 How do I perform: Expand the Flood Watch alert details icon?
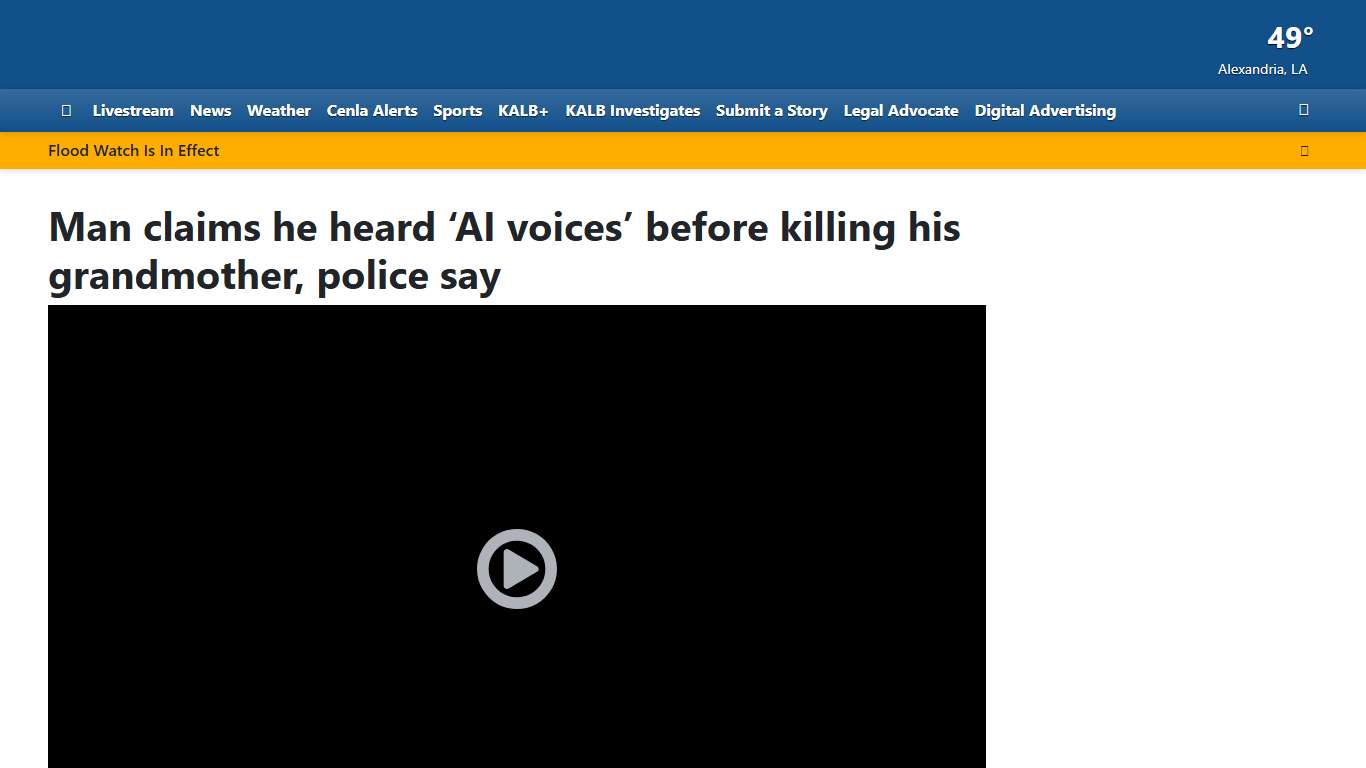pyautogui.click(x=1304, y=150)
